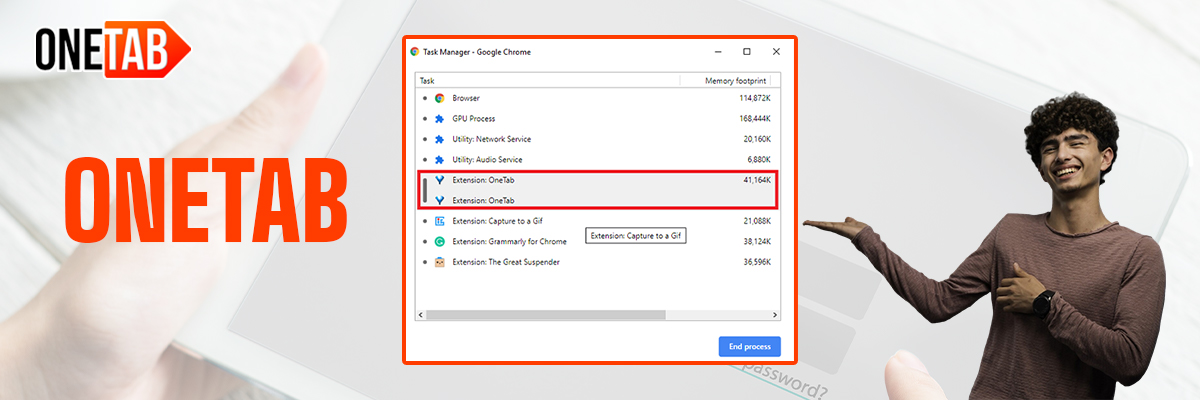Maximize the Task Manager window

pos(746,51)
